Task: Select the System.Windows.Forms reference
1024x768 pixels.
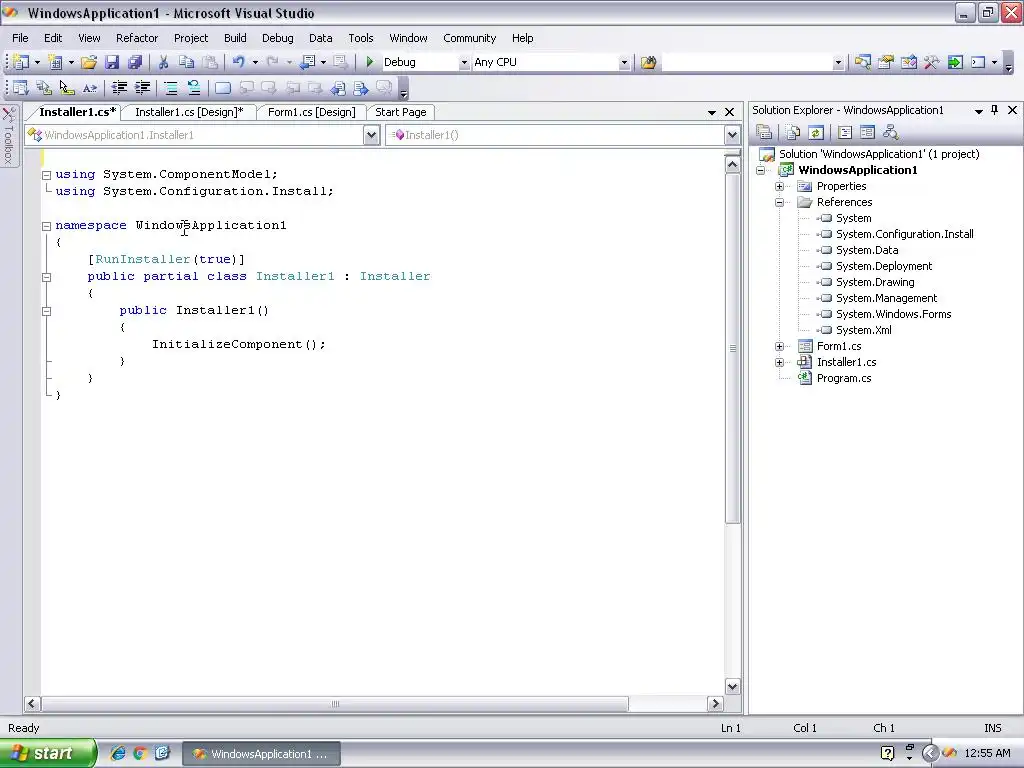Action: [893, 314]
